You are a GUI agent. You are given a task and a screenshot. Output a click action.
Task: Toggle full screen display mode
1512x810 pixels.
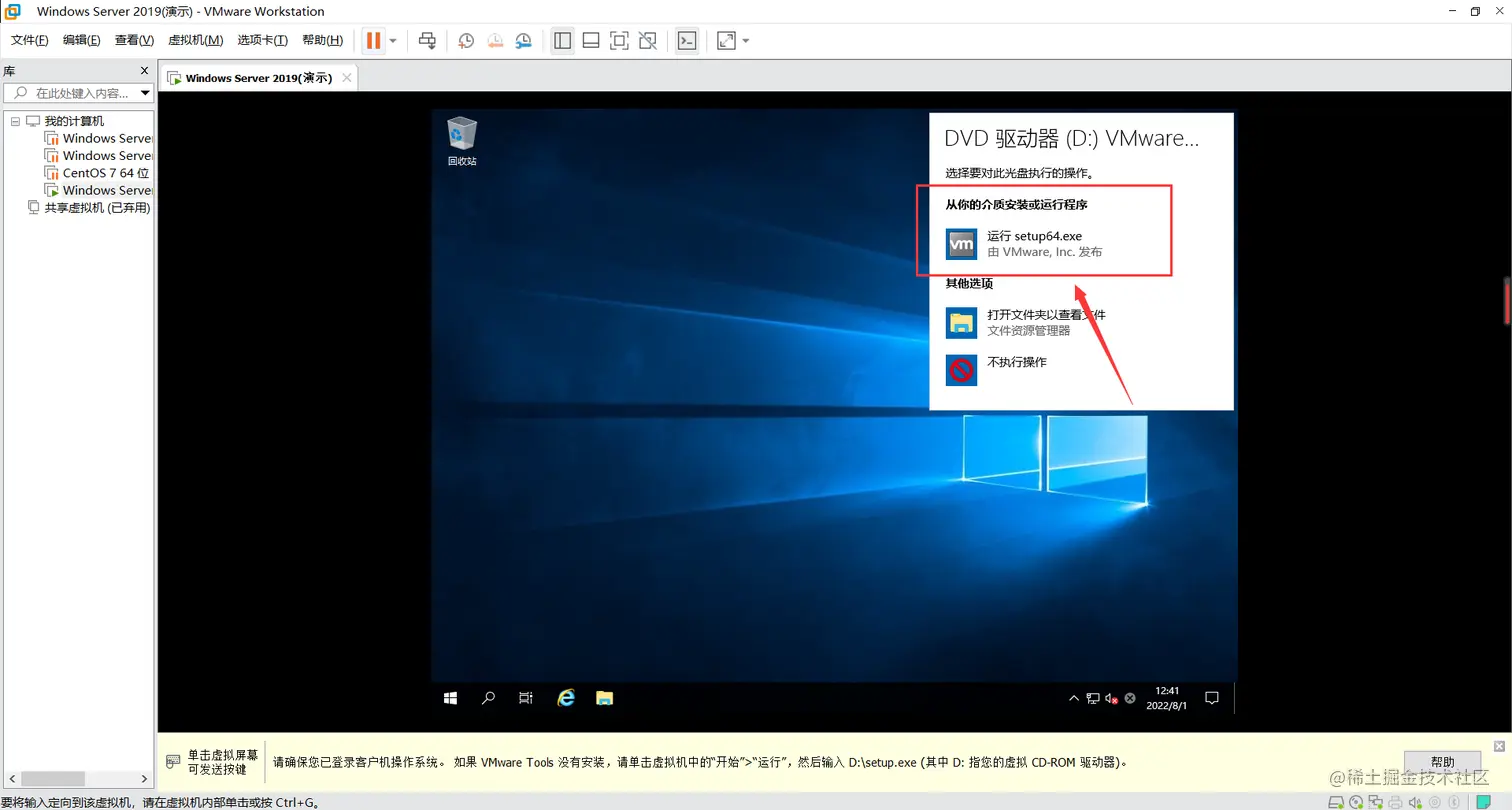618,40
